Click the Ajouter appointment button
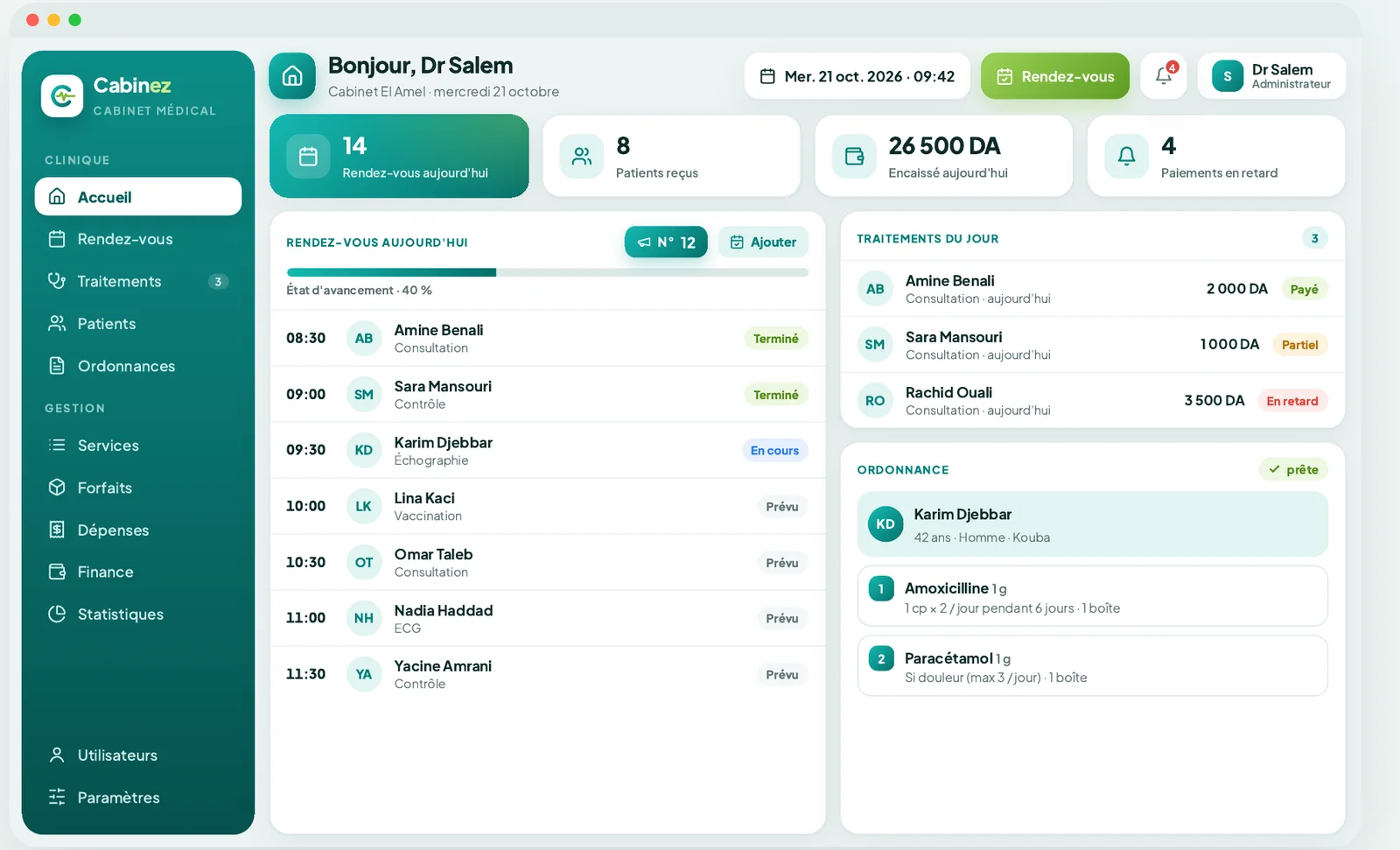This screenshot has height=850, width=1400. [764, 242]
